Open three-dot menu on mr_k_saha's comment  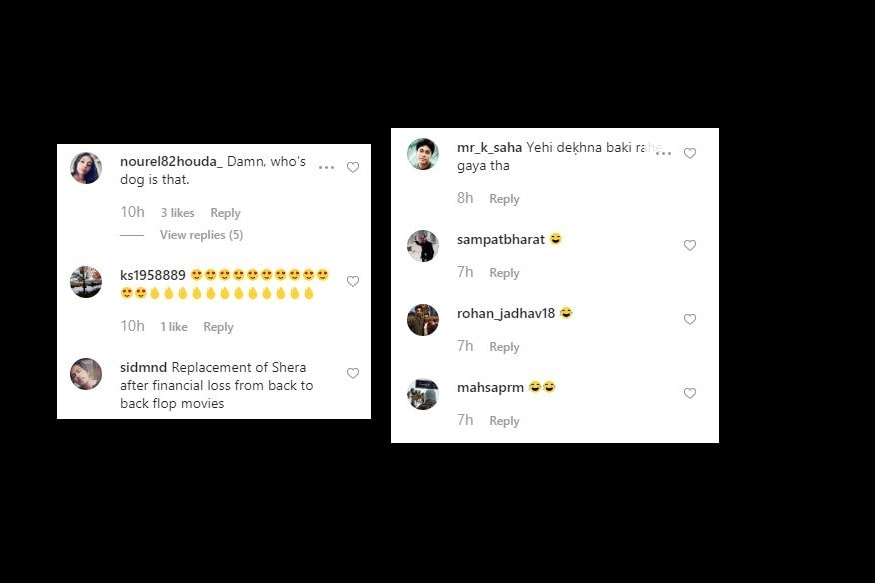tap(664, 153)
